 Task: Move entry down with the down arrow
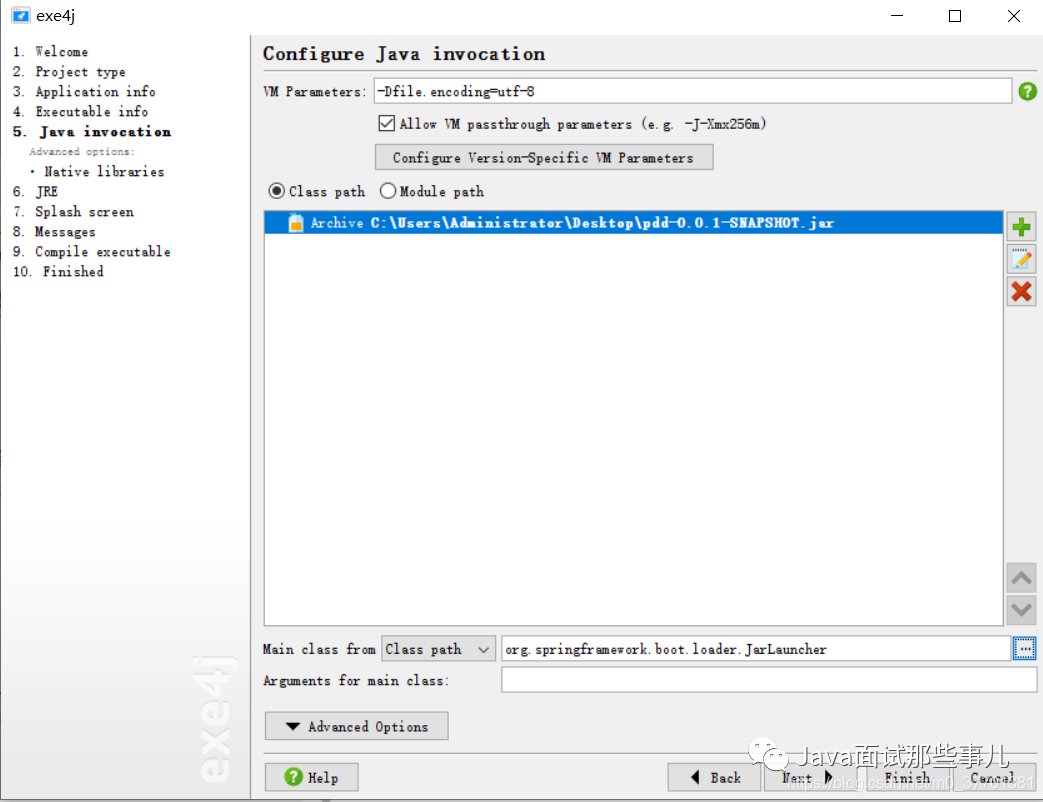[1021, 609]
